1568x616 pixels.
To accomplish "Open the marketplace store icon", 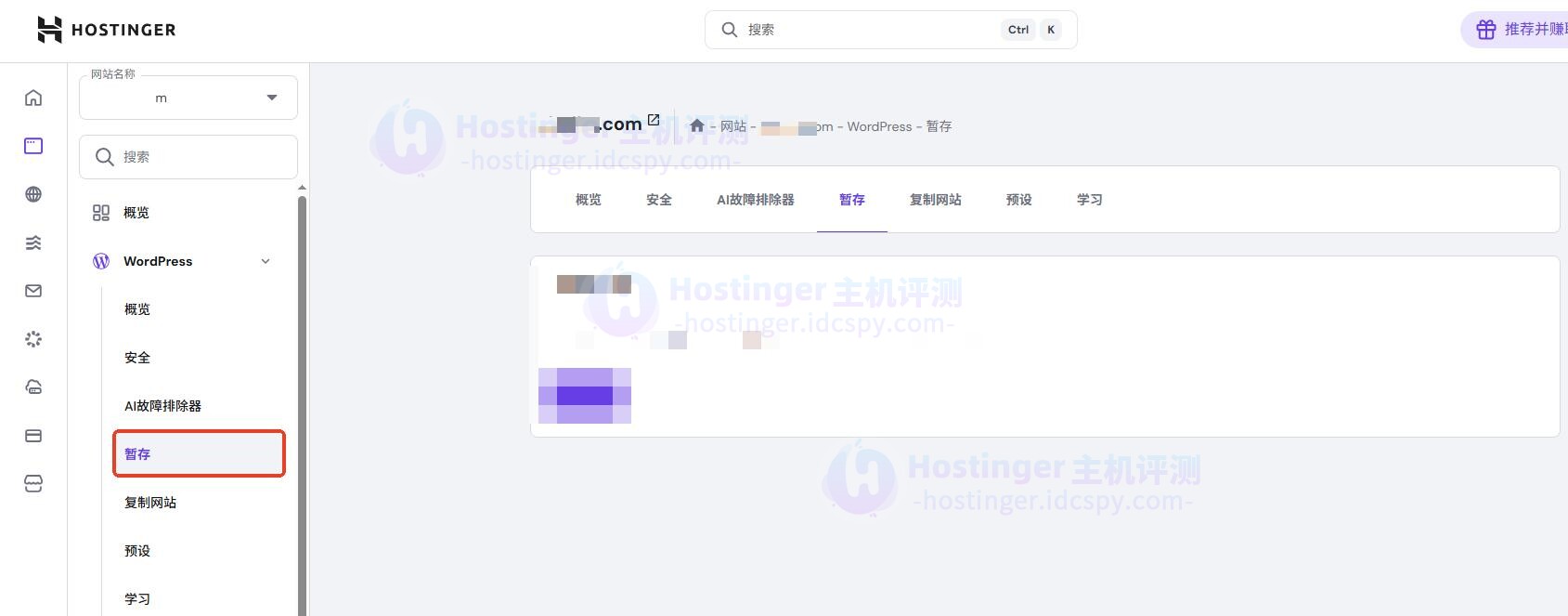I will 33,484.
